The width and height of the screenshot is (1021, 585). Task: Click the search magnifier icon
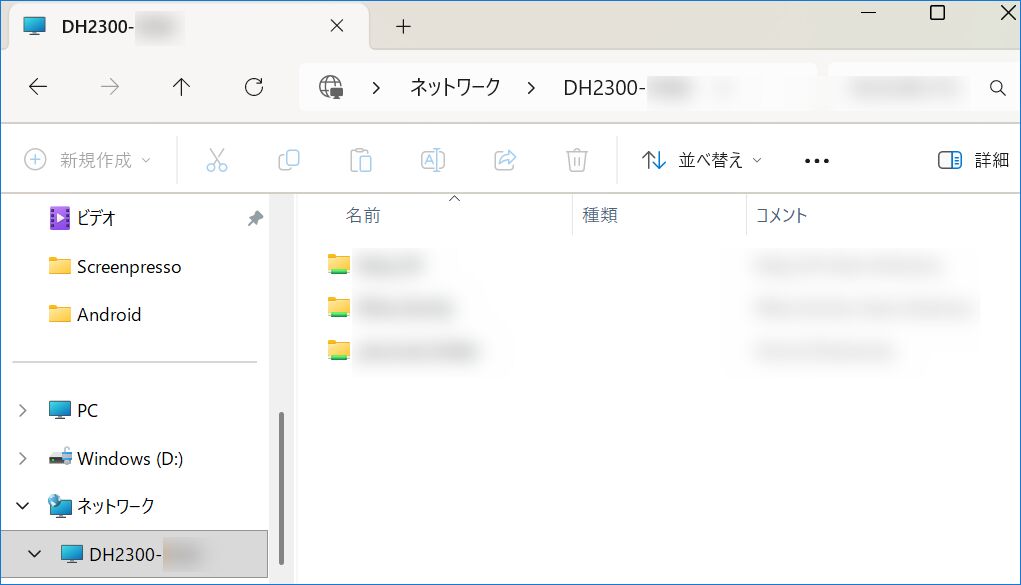tap(997, 88)
